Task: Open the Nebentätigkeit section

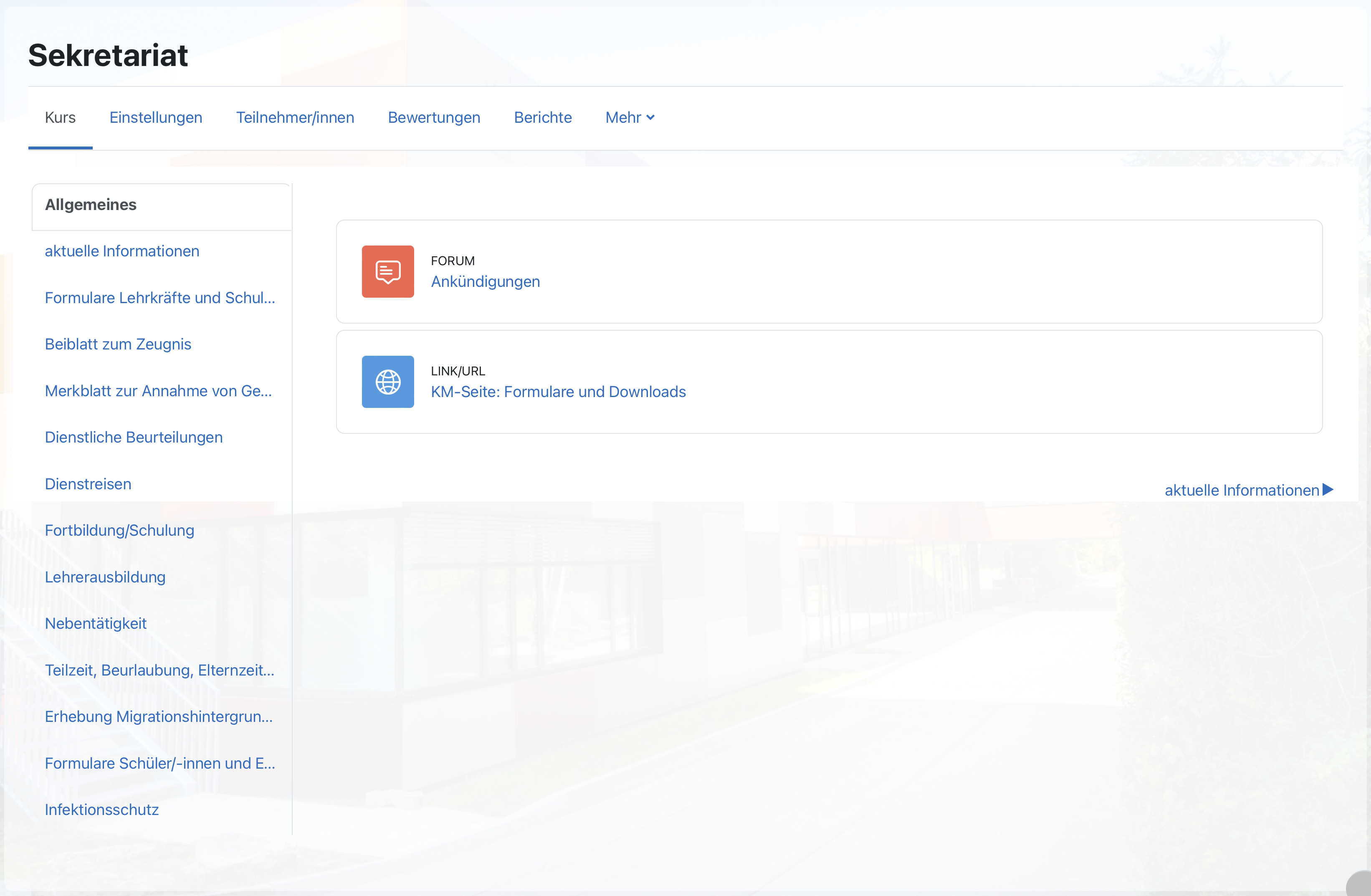Action: [x=96, y=623]
